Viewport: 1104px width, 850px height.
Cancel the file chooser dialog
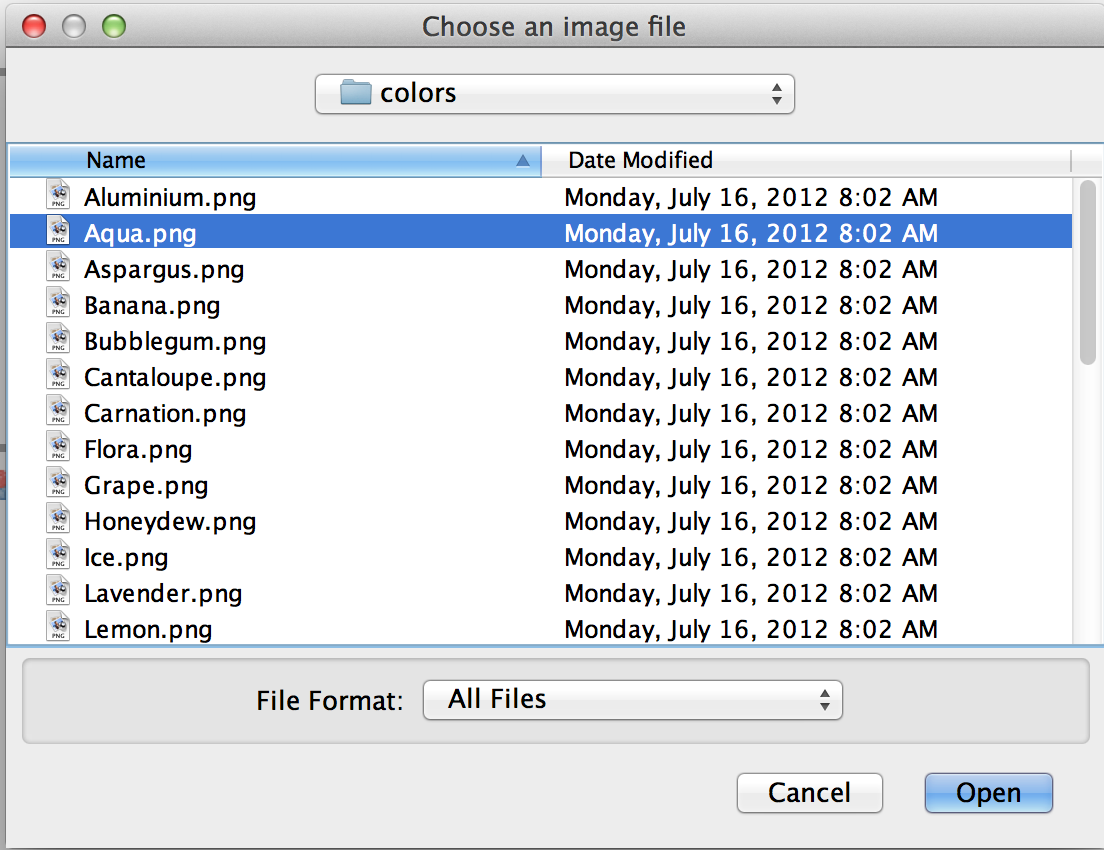809,793
